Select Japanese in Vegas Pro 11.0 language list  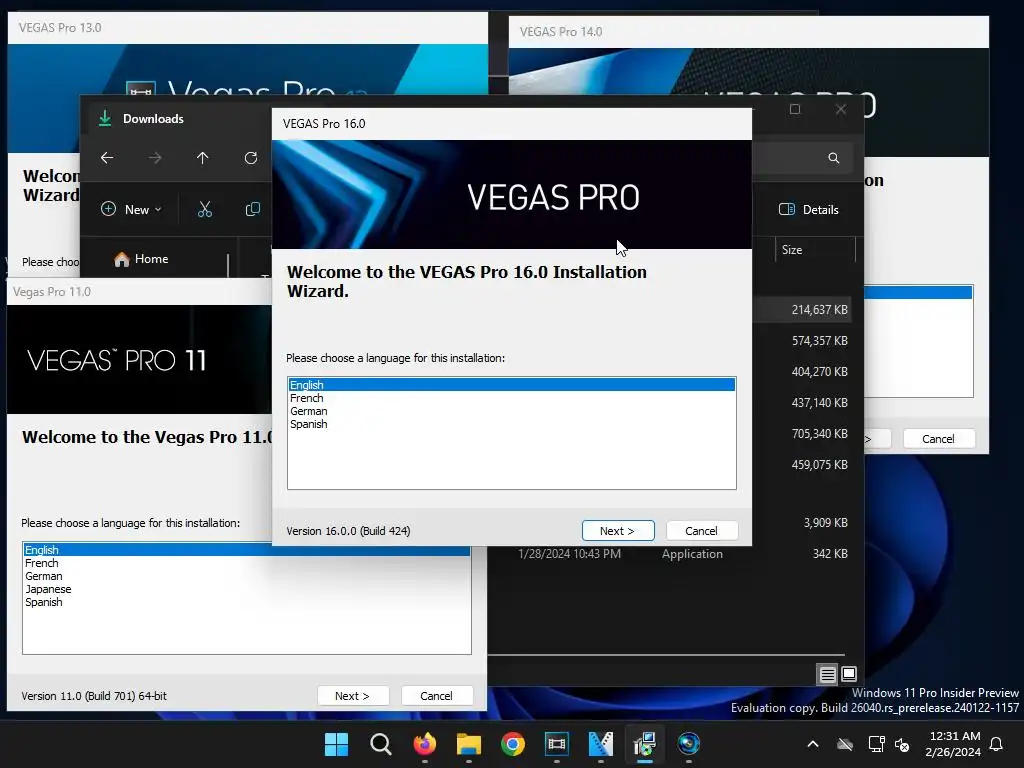point(246,589)
